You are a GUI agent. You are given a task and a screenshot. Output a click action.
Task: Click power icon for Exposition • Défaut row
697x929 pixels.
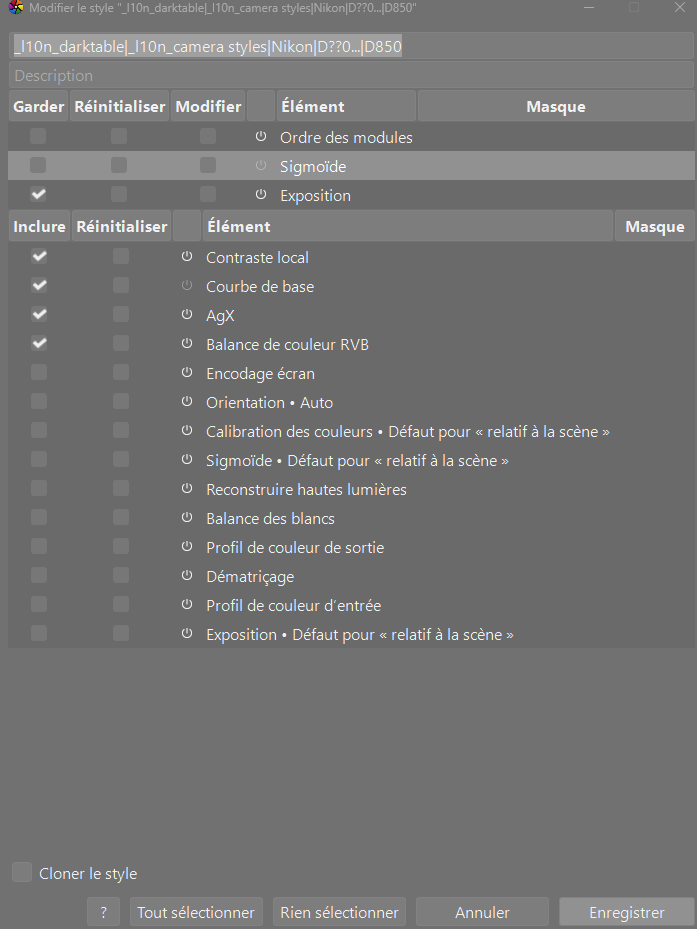[187, 635]
